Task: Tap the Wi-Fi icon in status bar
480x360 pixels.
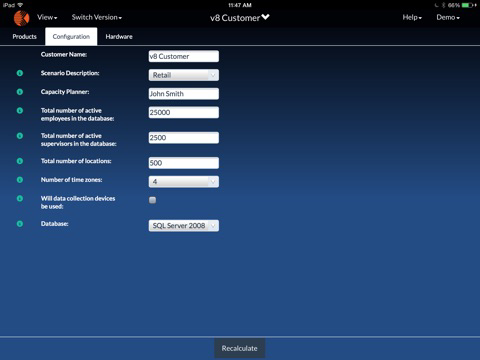Action: pos(20,5)
